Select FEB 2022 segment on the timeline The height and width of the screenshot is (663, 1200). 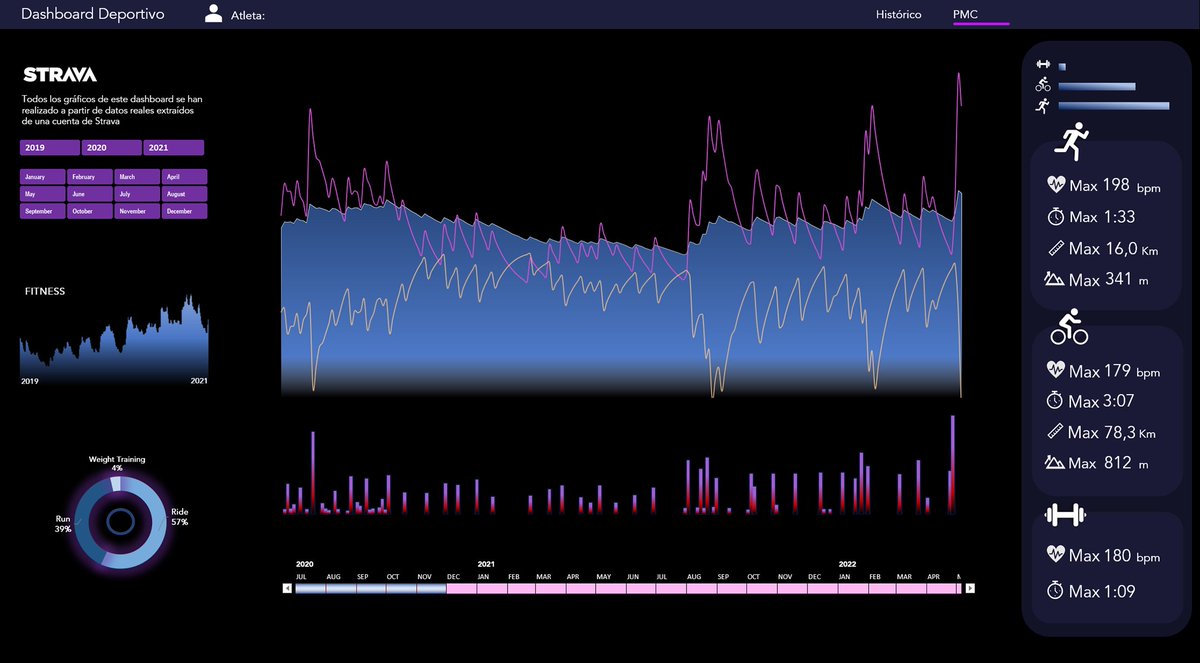pyautogui.click(x=883, y=589)
